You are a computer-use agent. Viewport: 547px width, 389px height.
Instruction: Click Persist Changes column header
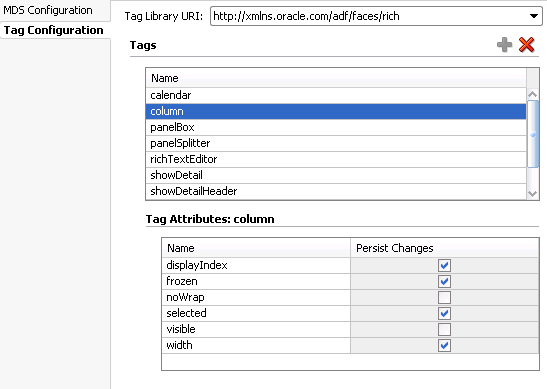444,248
